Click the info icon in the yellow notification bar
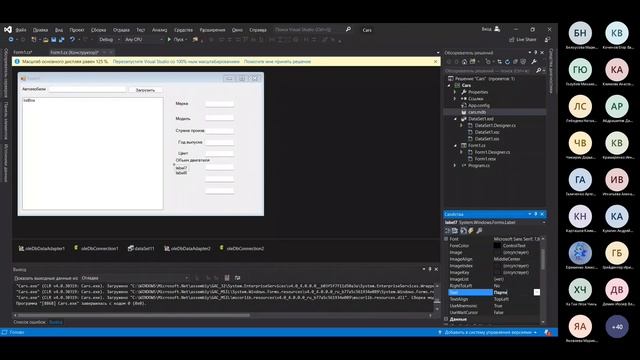 point(17,62)
